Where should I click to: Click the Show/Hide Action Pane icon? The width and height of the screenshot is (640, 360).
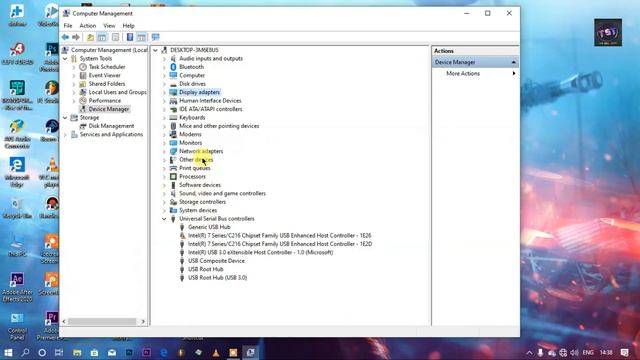click(141, 38)
